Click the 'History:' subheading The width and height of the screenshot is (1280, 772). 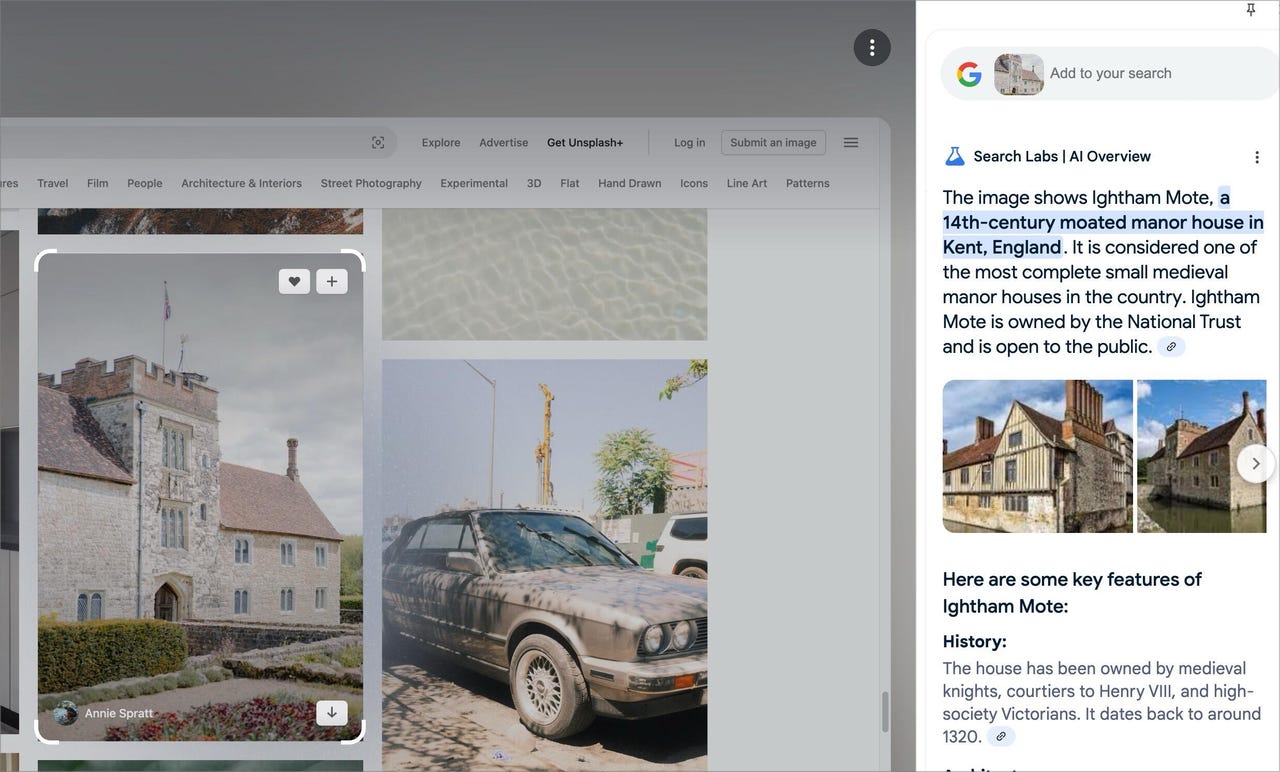[975, 642]
